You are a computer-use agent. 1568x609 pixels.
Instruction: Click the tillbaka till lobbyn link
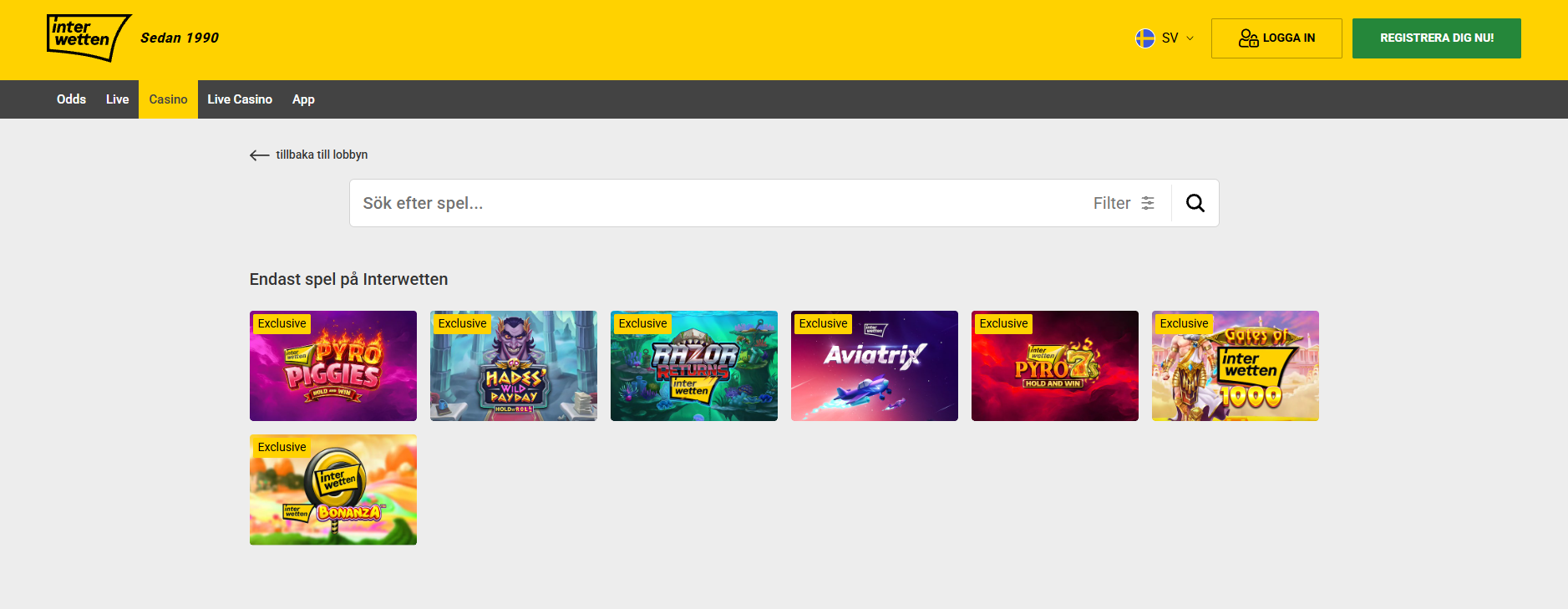tap(322, 155)
